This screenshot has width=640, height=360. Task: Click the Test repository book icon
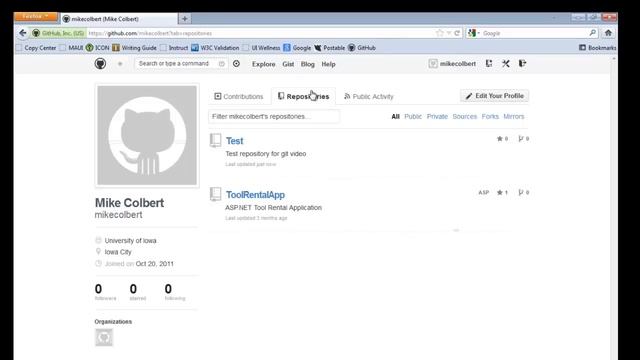click(215, 140)
